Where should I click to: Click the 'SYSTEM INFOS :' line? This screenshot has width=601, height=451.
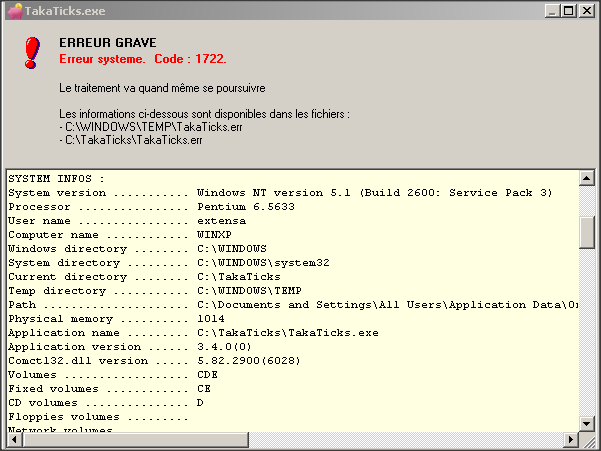56,179
